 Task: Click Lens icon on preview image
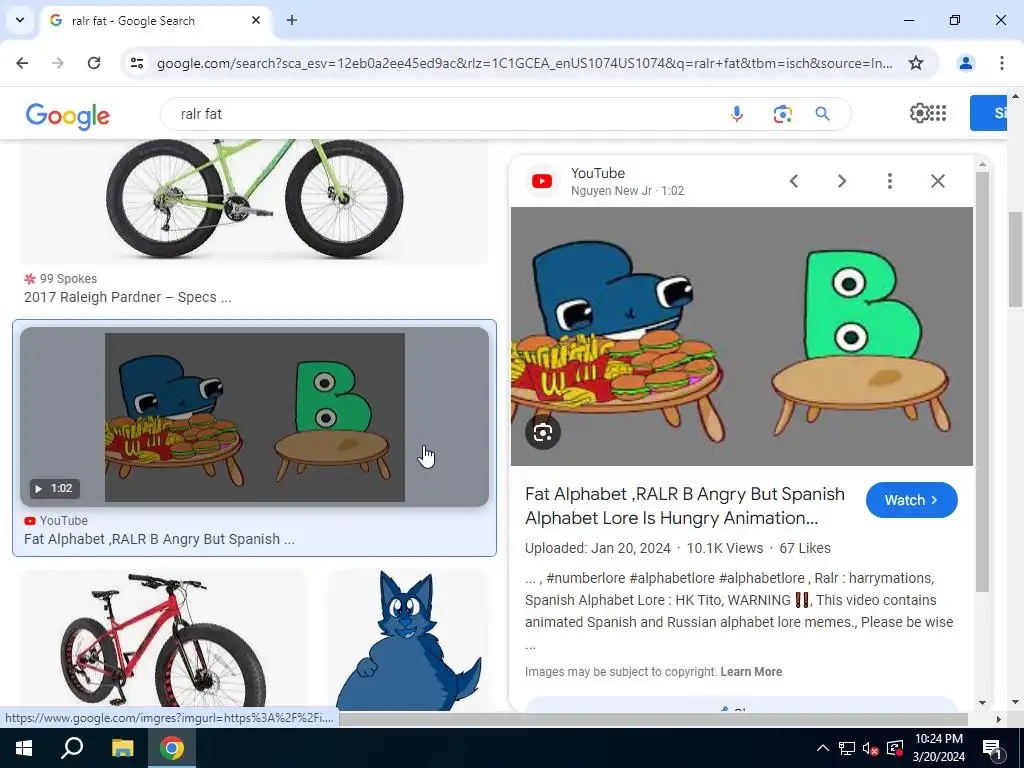(543, 432)
